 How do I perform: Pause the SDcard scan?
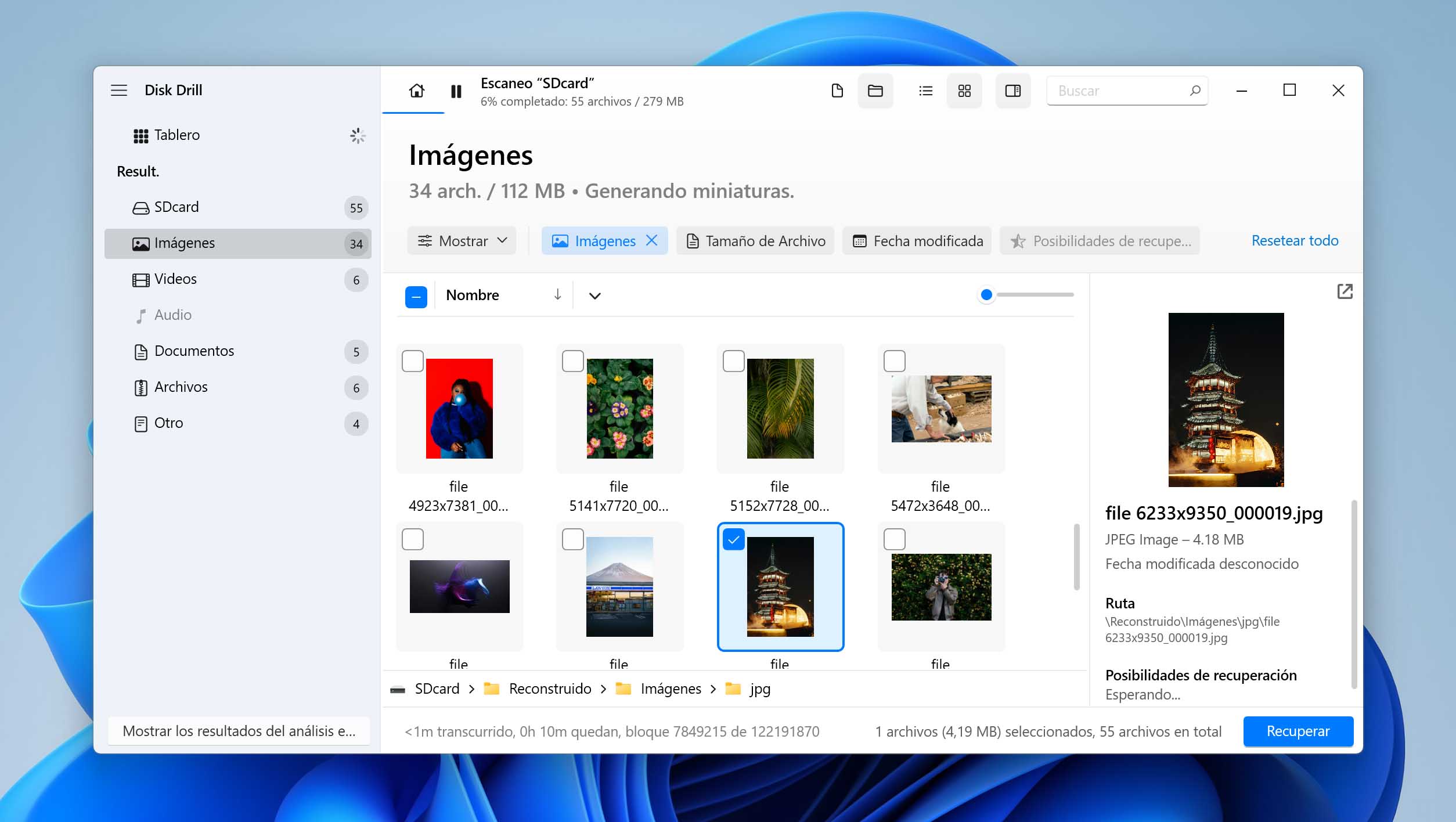456,91
